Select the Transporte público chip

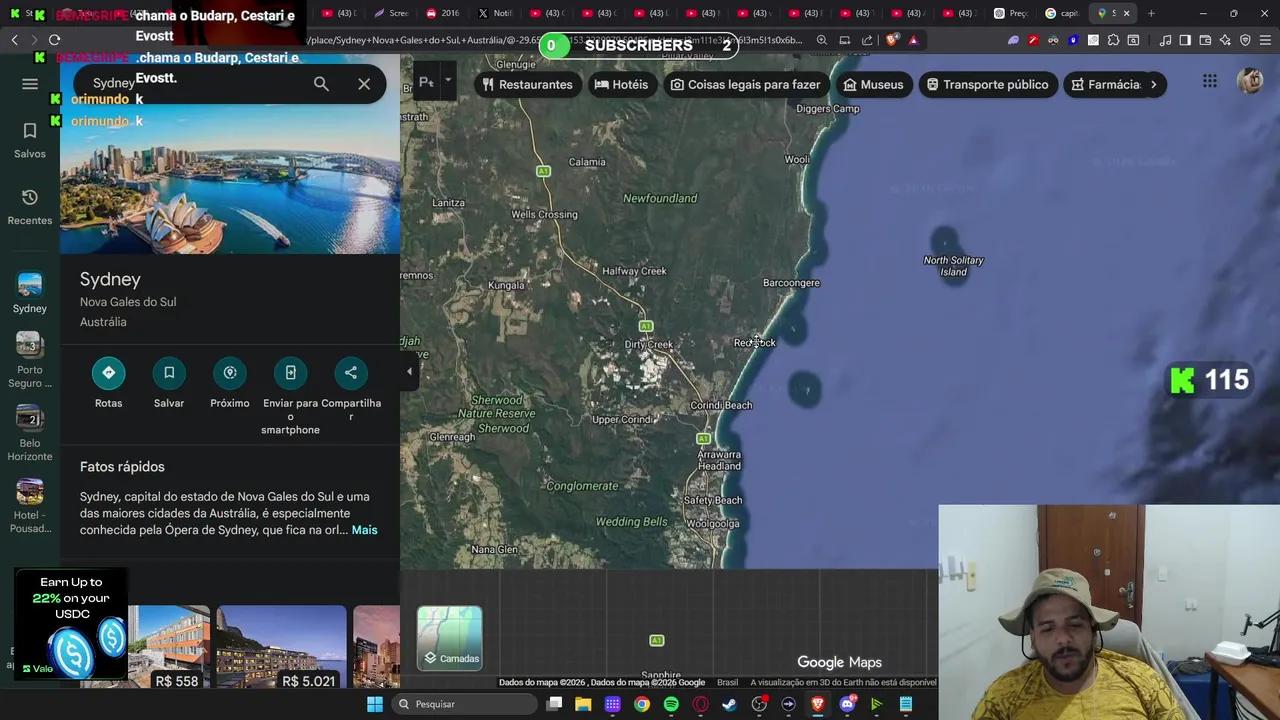click(x=987, y=84)
